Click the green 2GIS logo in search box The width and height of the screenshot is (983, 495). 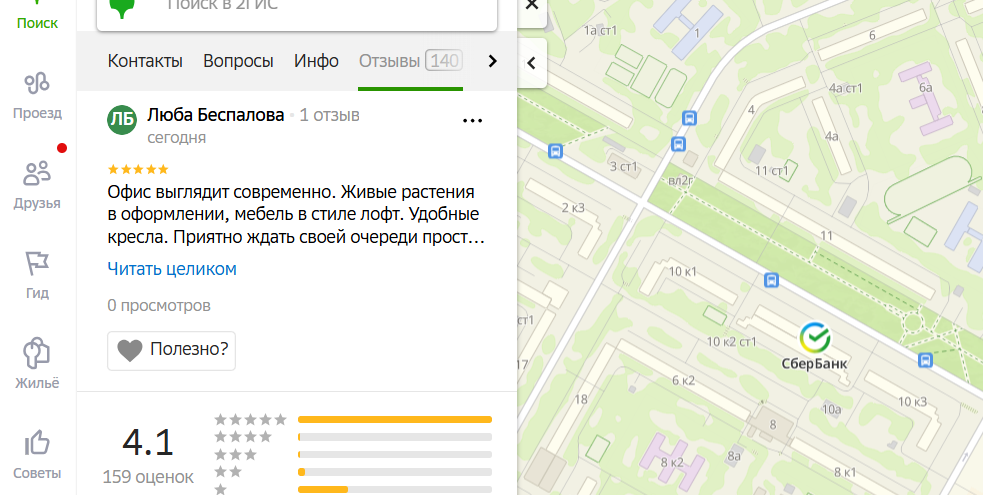(x=122, y=8)
